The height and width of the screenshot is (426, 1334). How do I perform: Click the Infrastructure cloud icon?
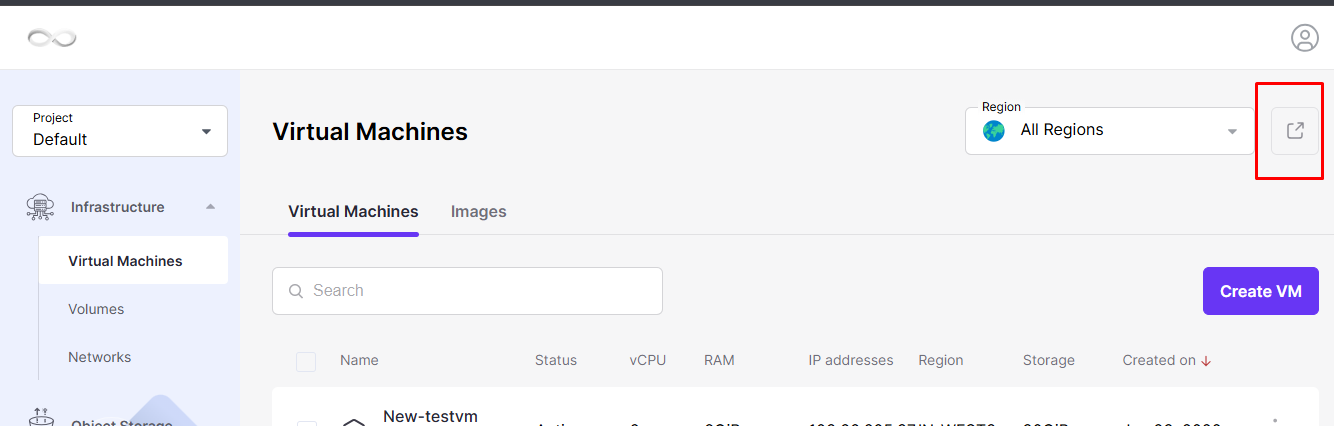point(41,207)
